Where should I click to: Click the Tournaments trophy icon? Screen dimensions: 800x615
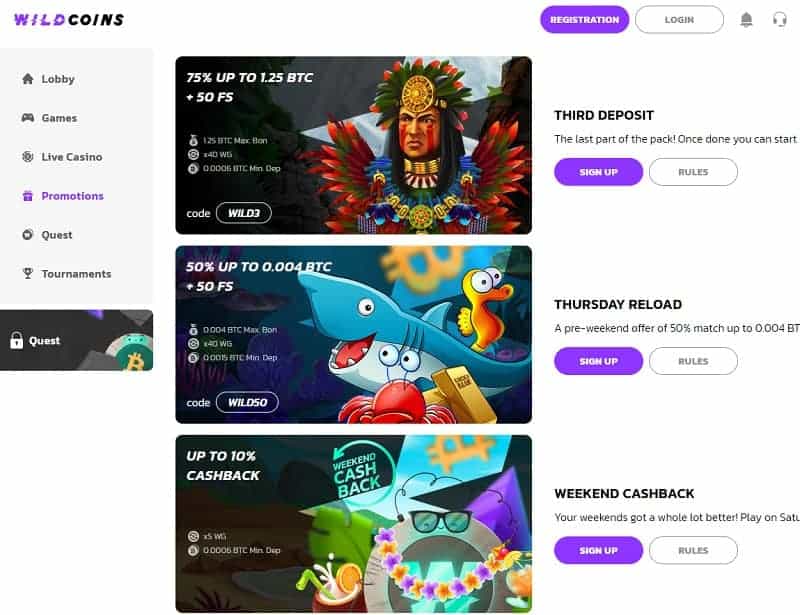[28, 274]
